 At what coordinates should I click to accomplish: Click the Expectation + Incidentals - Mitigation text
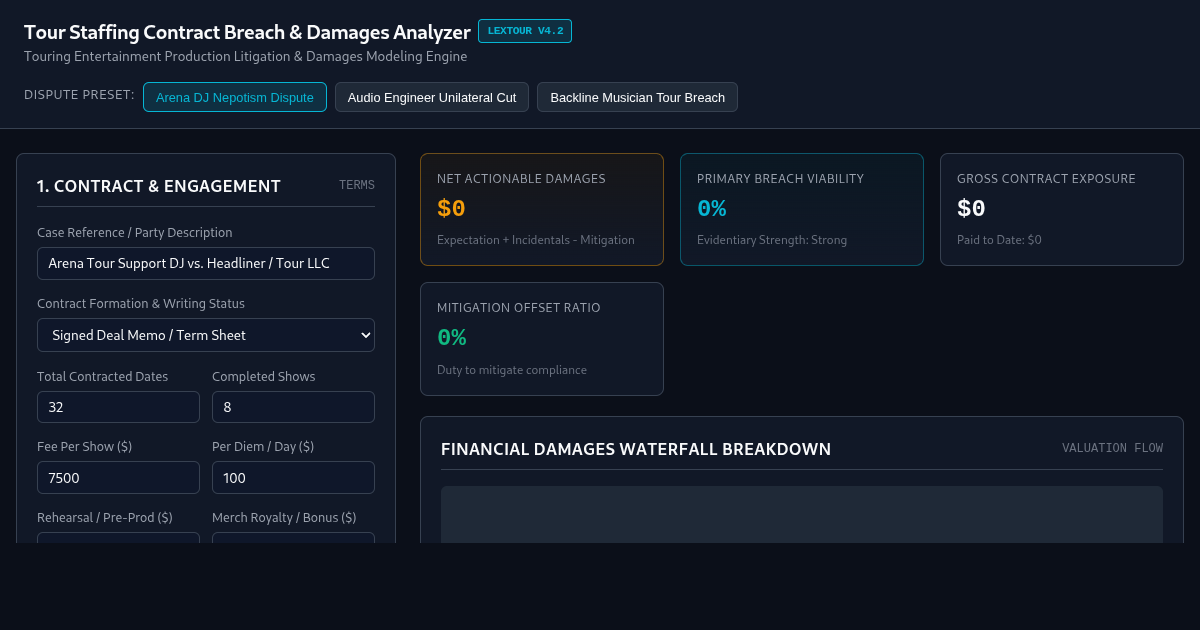click(x=536, y=240)
